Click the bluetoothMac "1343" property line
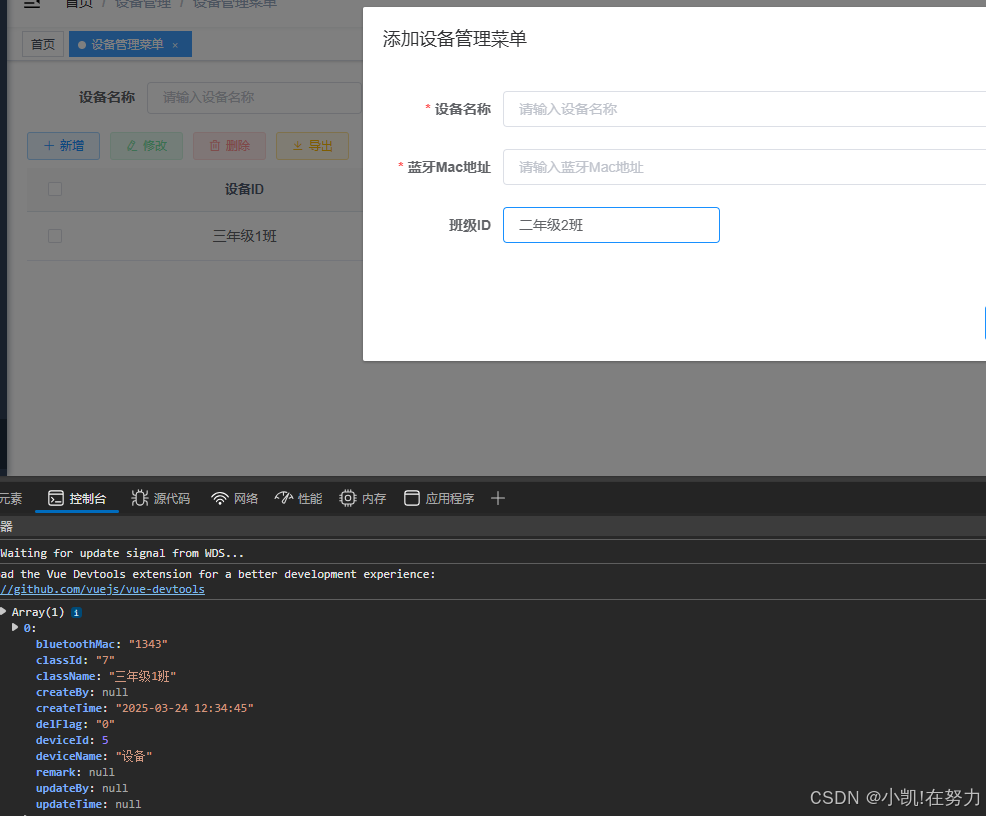Screen dimensions: 986x816 click(x=102, y=644)
